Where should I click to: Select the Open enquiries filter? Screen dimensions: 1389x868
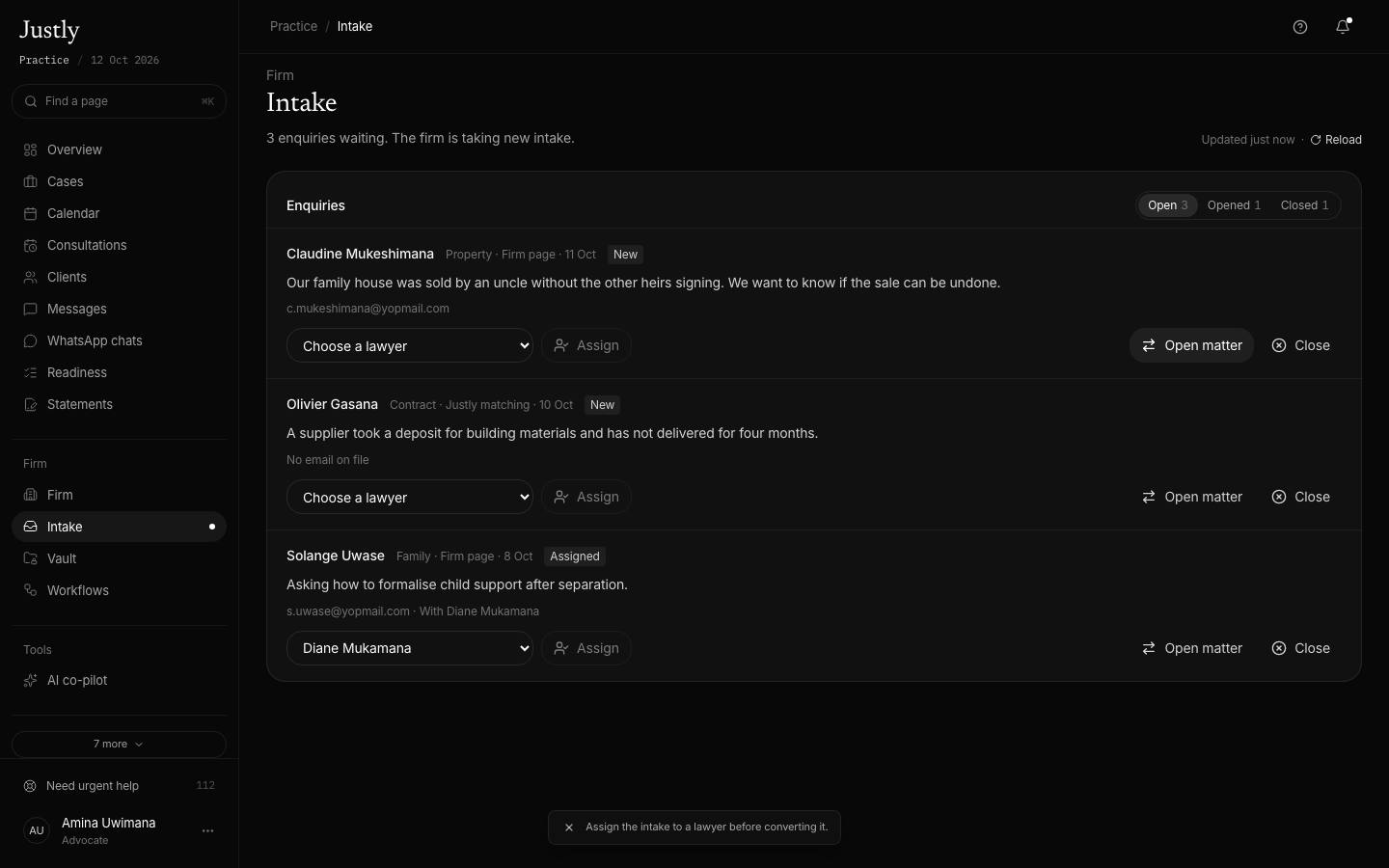click(1167, 205)
